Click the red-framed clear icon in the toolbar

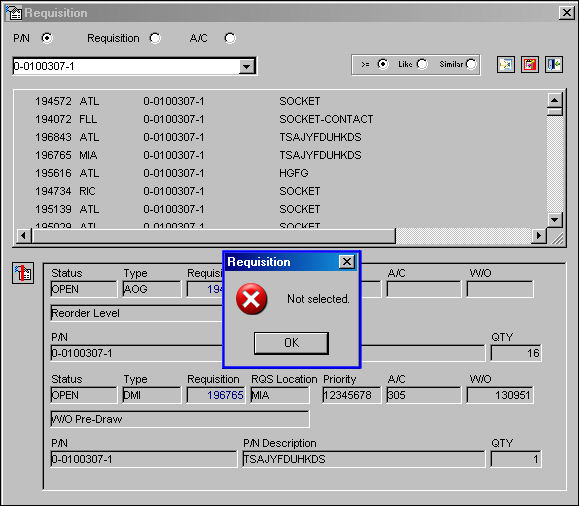pos(530,65)
